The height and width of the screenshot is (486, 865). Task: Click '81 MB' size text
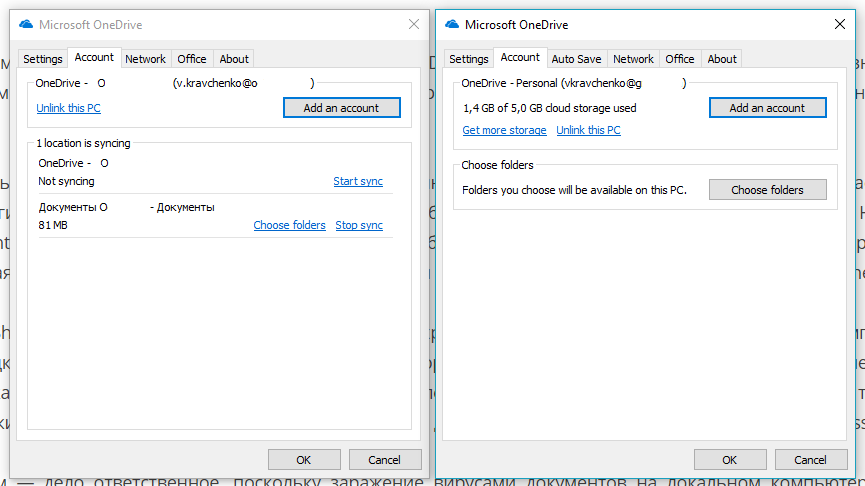coord(53,225)
